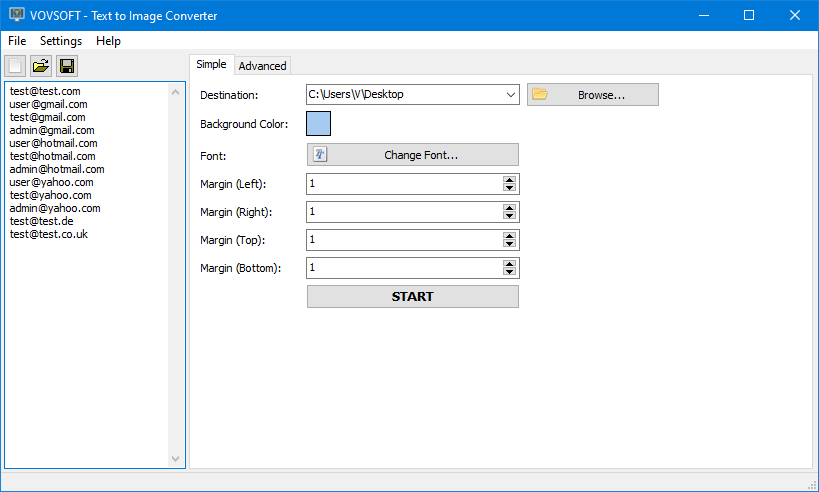Screen dimensions: 819x492
Task: Pick the Background Color swatch
Action: [x=318, y=124]
